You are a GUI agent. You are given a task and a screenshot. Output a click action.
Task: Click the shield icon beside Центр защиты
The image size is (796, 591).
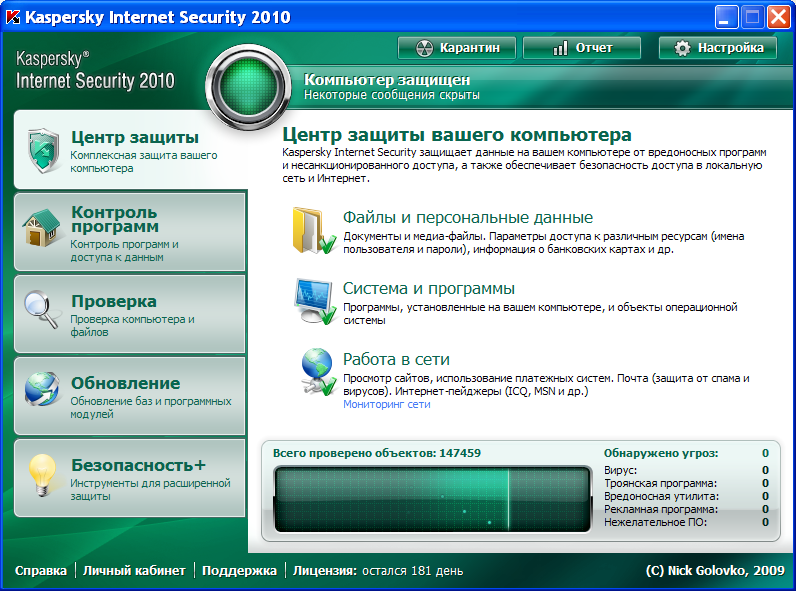coord(42,151)
